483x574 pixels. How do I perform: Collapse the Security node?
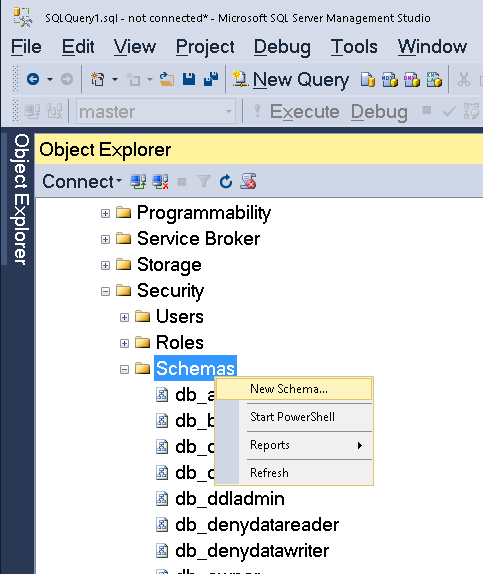(x=105, y=291)
